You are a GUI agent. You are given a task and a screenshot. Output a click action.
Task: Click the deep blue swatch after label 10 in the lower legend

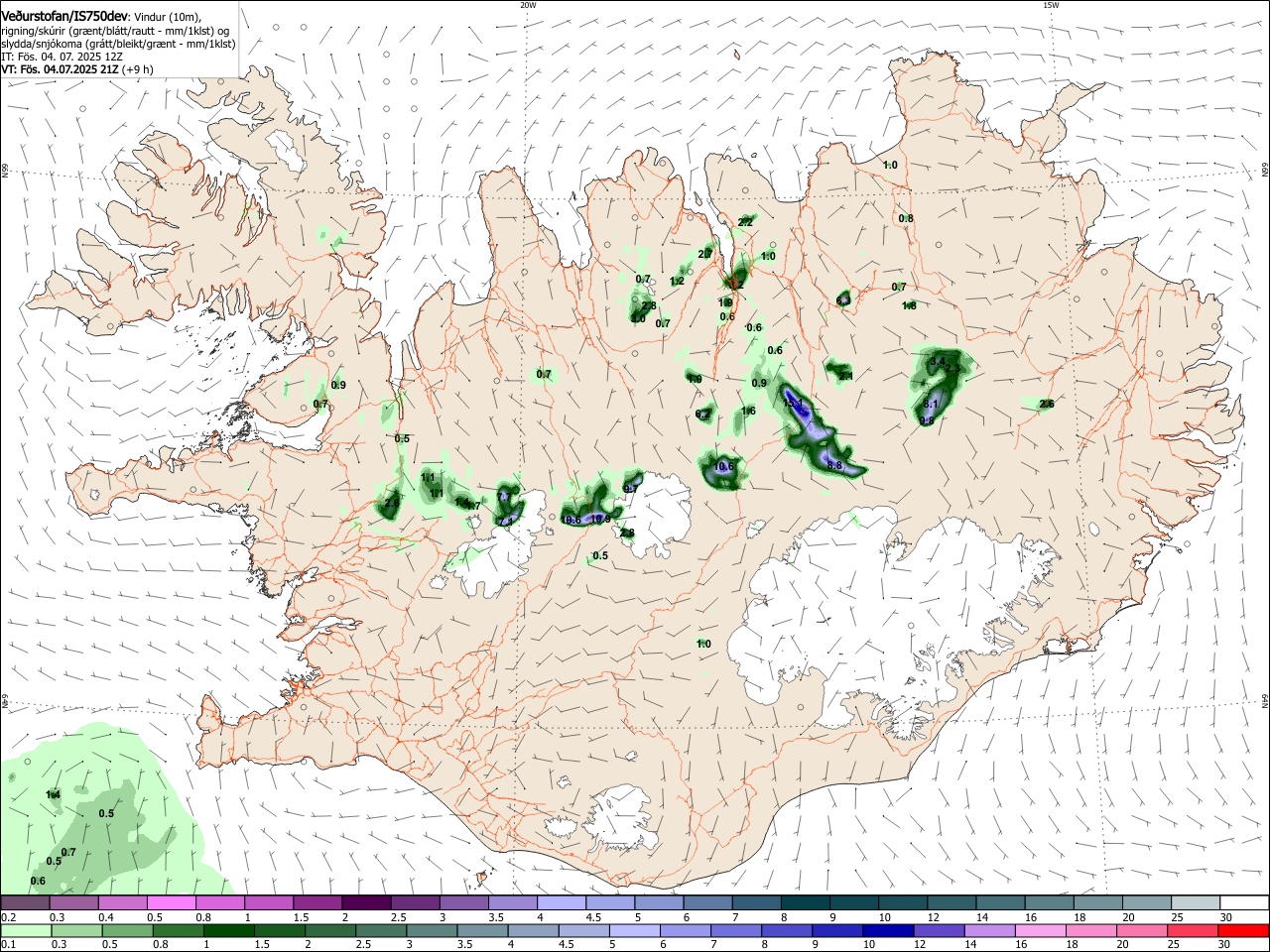coord(886,930)
